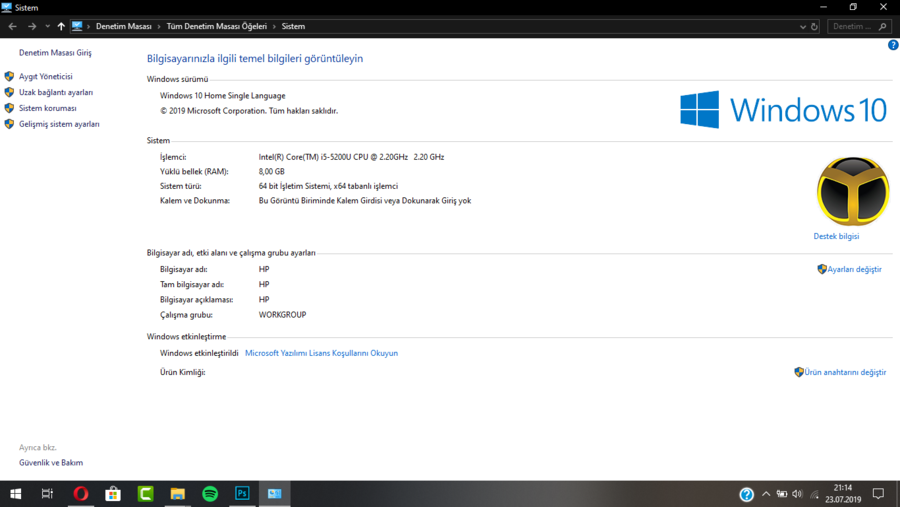Launch Opera browser from taskbar

[x=81, y=494]
